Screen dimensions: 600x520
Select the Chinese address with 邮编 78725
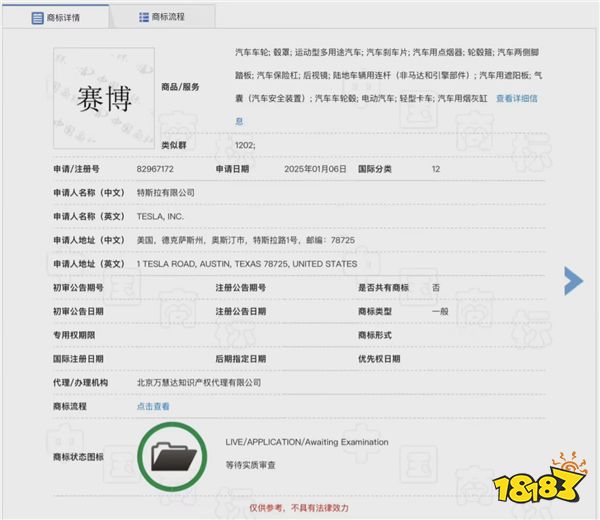pos(246,240)
